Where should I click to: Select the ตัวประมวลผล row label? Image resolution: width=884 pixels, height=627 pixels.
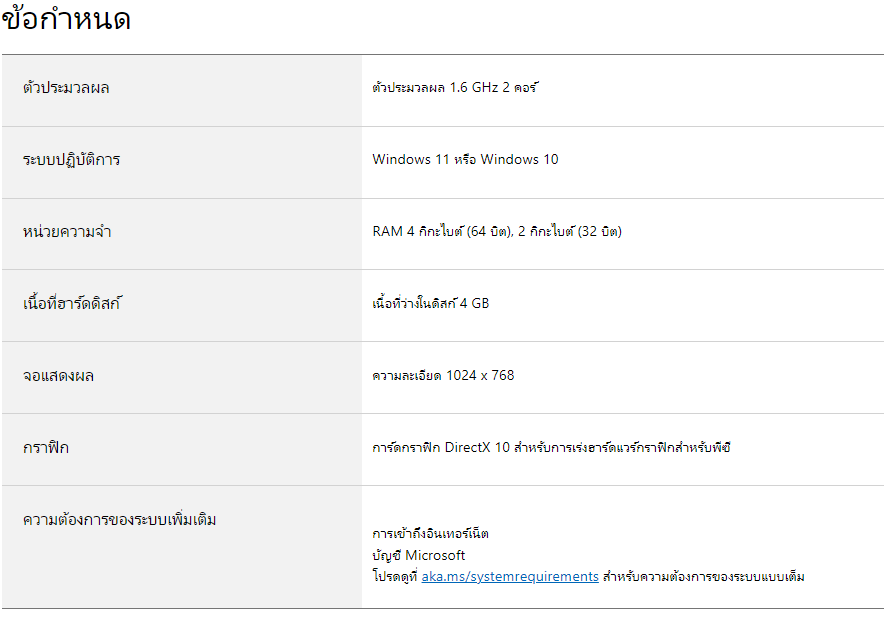point(66,88)
